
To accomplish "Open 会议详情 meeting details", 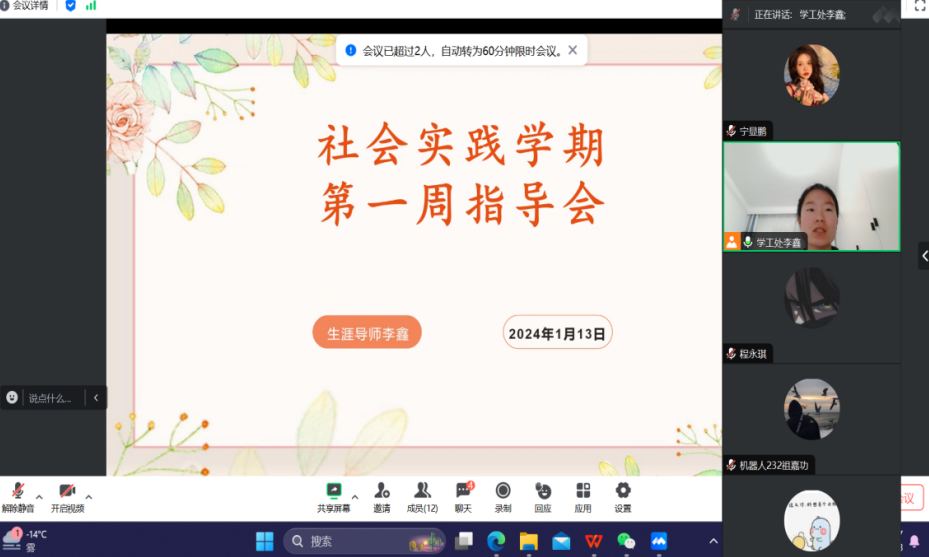I will click(x=25, y=6).
